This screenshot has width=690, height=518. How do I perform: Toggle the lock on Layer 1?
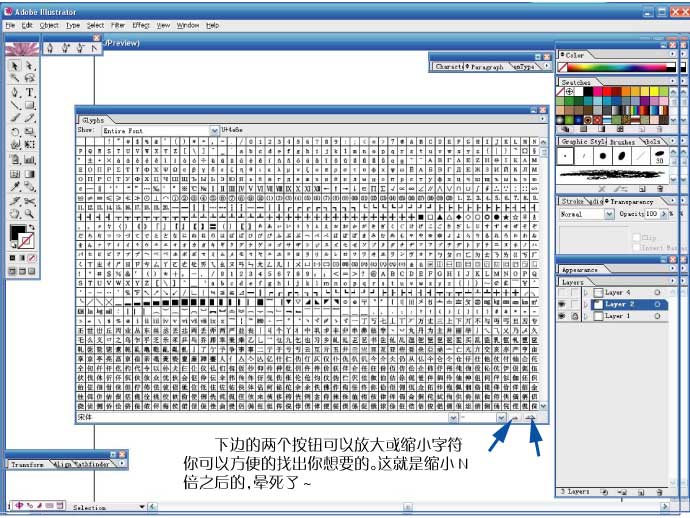click(574, 316)
